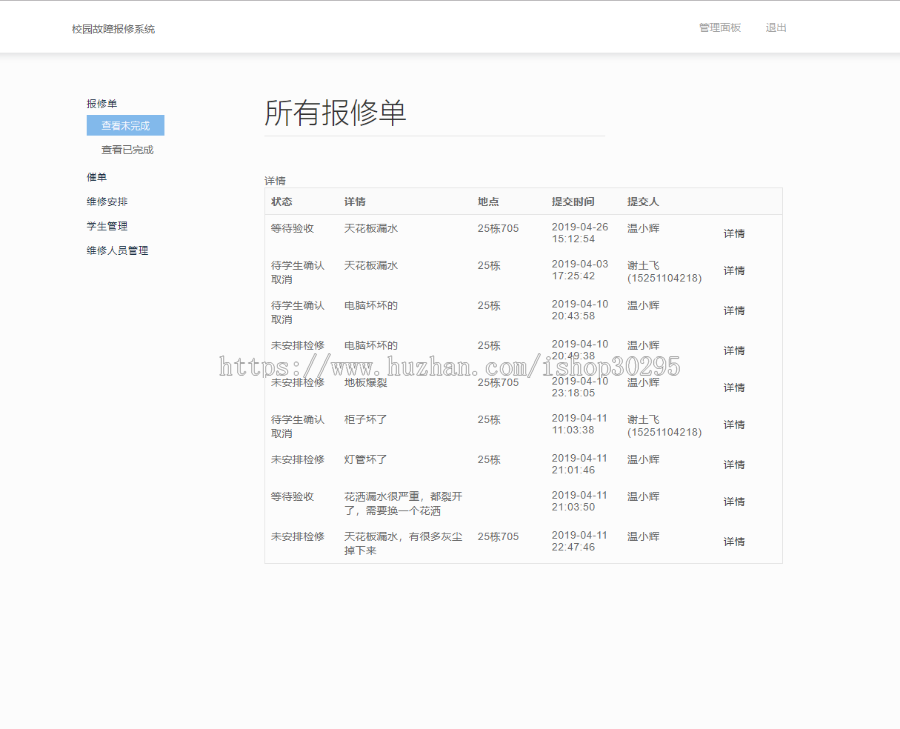Screen dimensions: 900x729
Task: Click the 提交人 column header
Action: pos(643,201)
